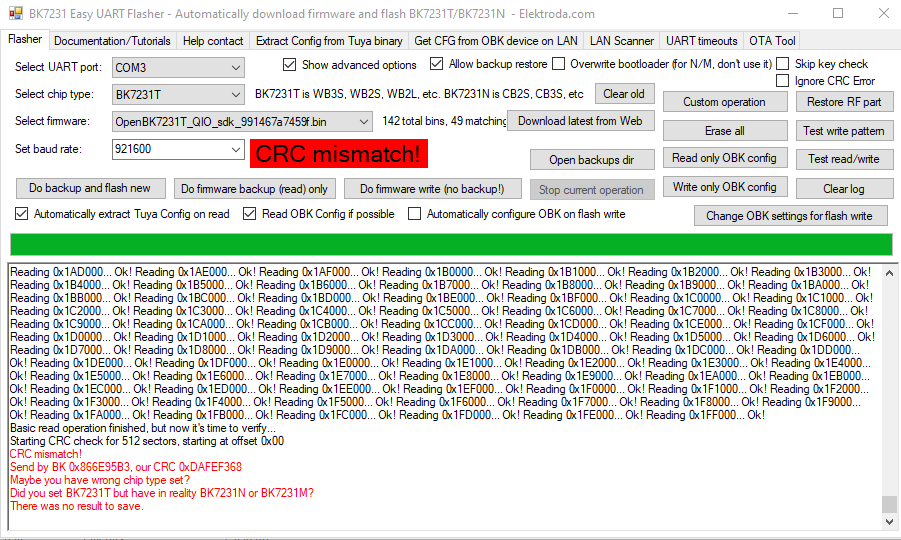Click the Erase all button
Image resolution: width=901 pixels, height=540 pixels.
(x=725, y=130)
